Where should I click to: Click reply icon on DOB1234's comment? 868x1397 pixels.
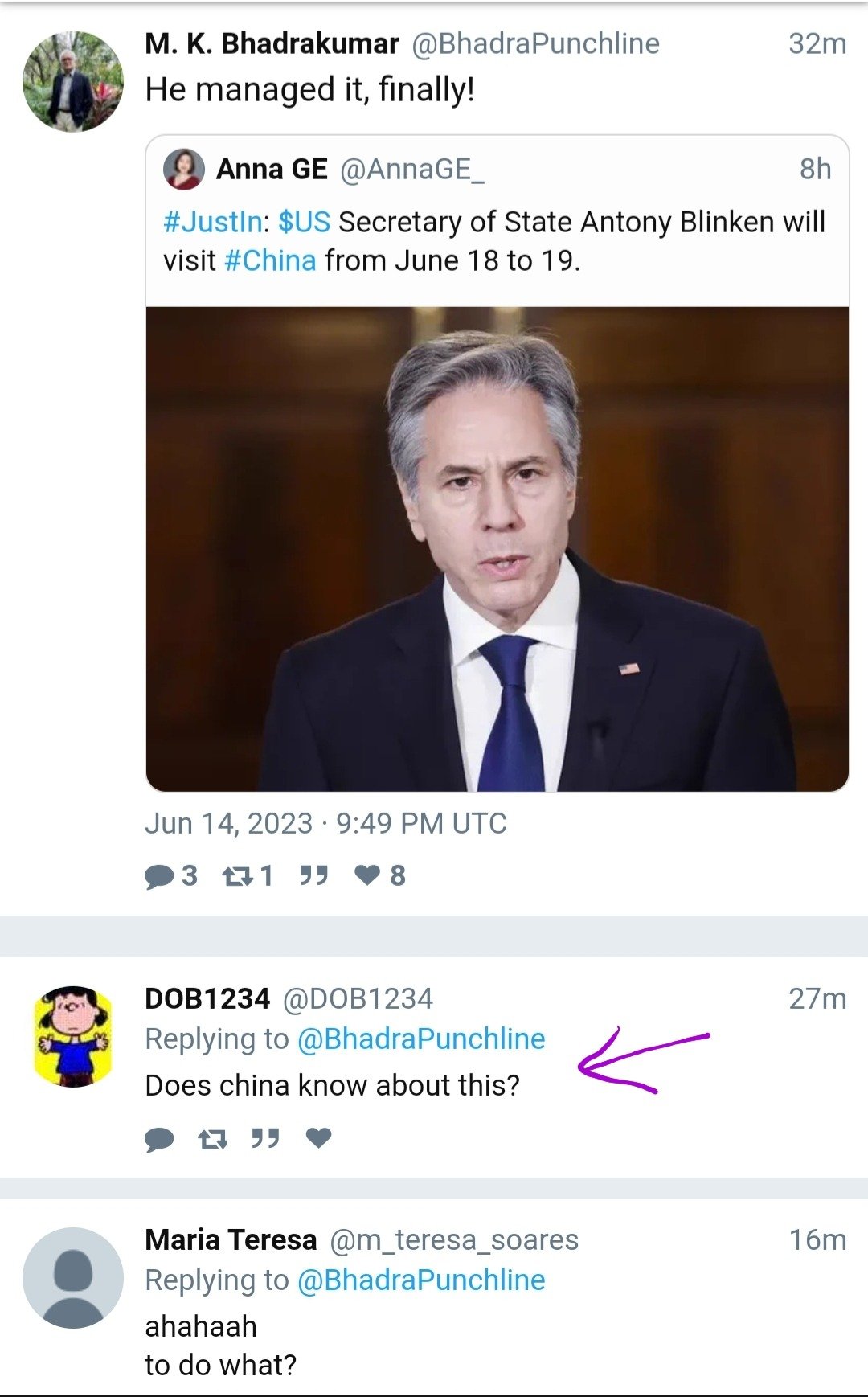159,1138
